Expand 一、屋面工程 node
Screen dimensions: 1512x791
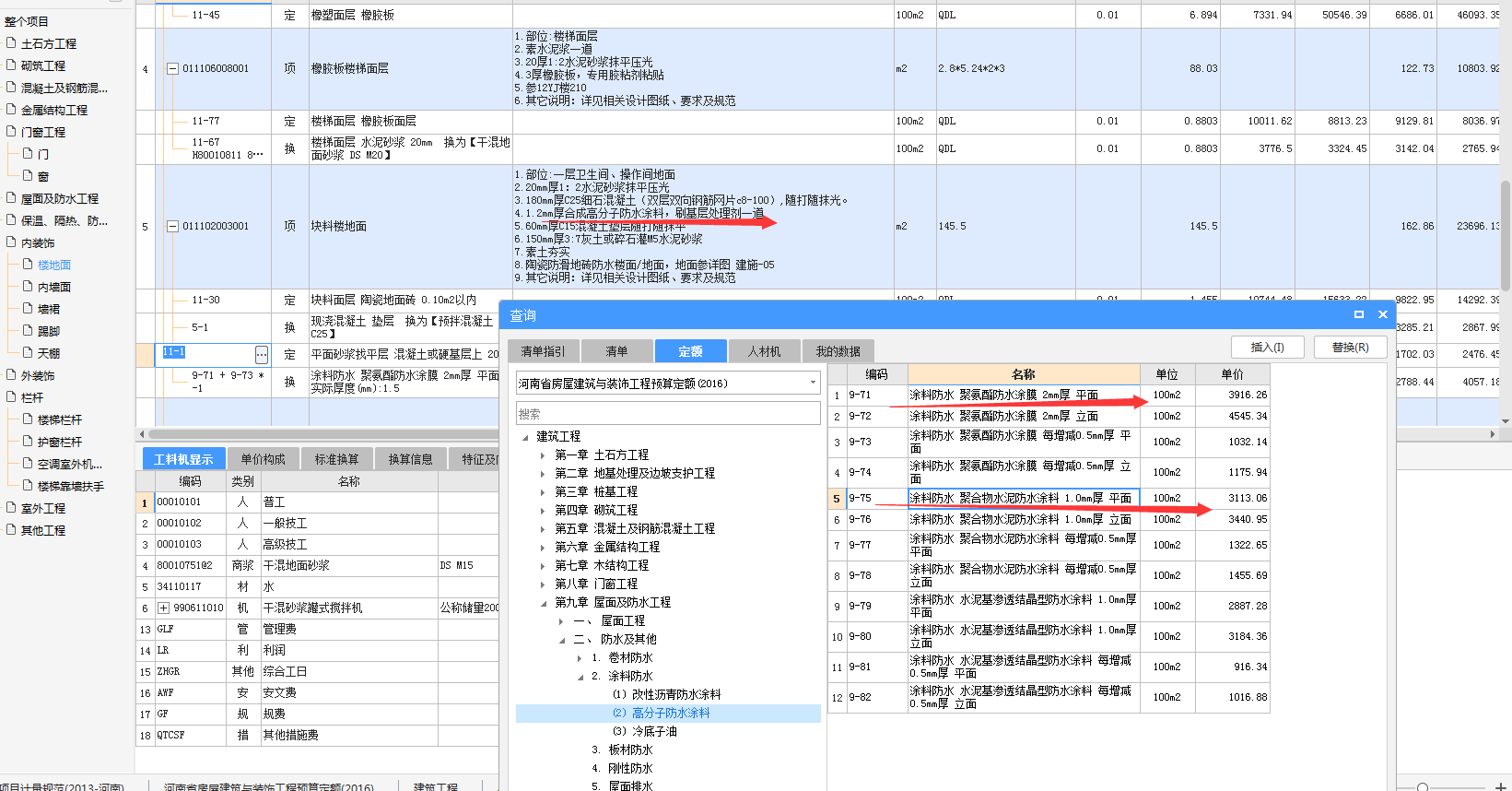(560, 620)
